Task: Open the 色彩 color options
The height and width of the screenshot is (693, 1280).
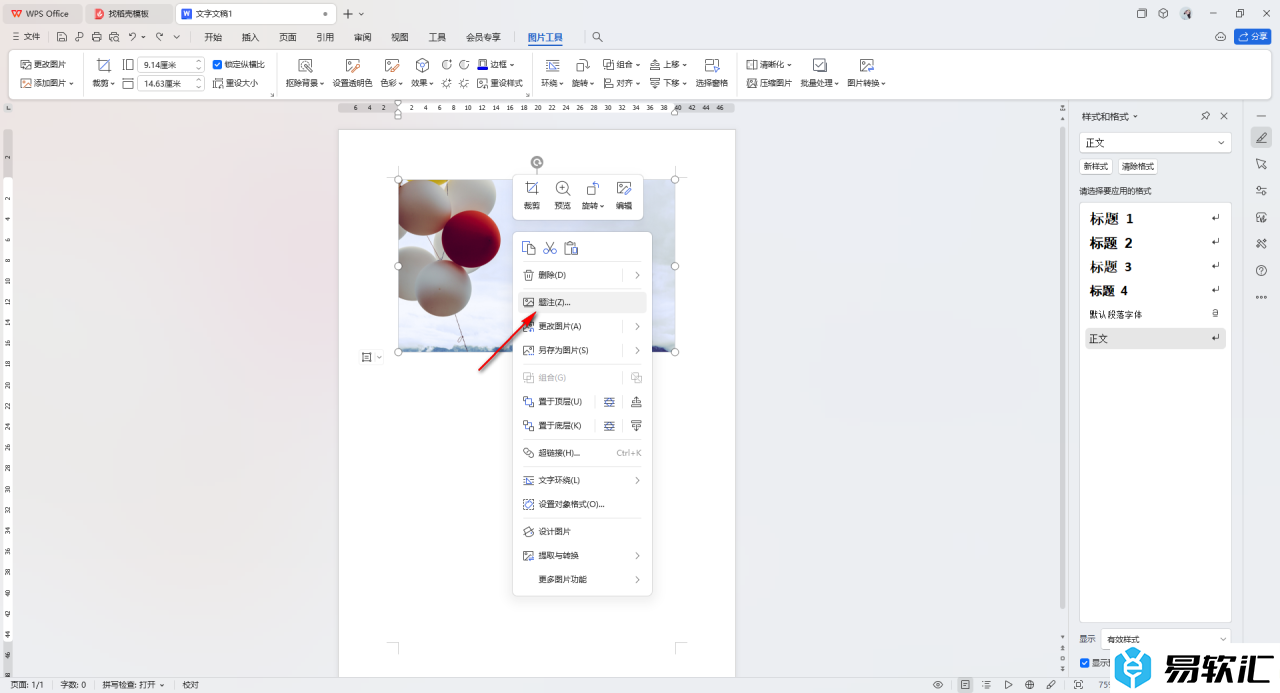Action: 393,73
